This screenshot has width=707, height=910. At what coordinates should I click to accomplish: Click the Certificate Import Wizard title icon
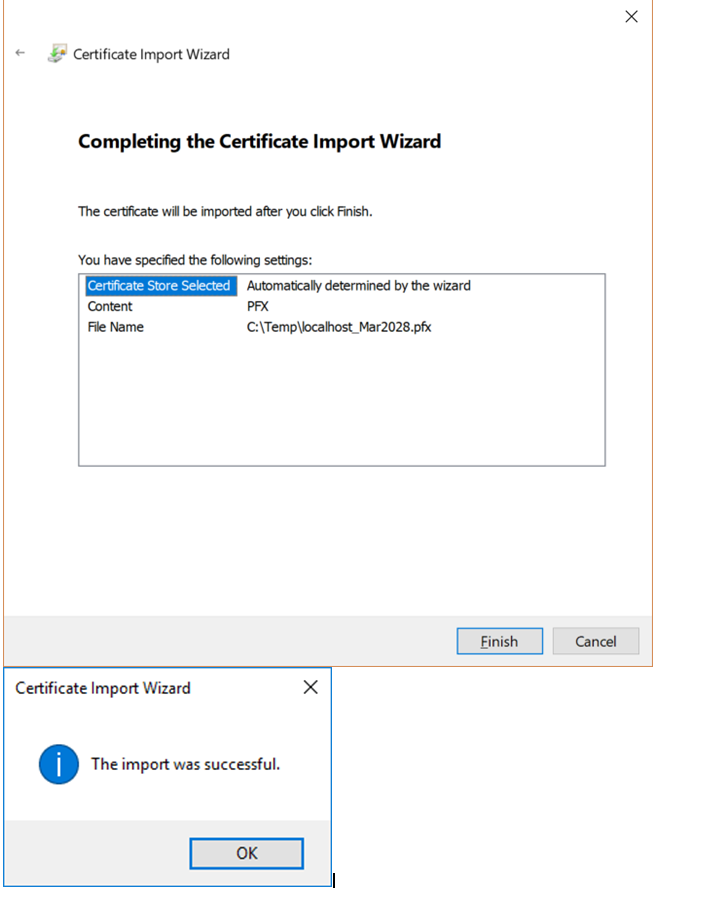[57, 53]
